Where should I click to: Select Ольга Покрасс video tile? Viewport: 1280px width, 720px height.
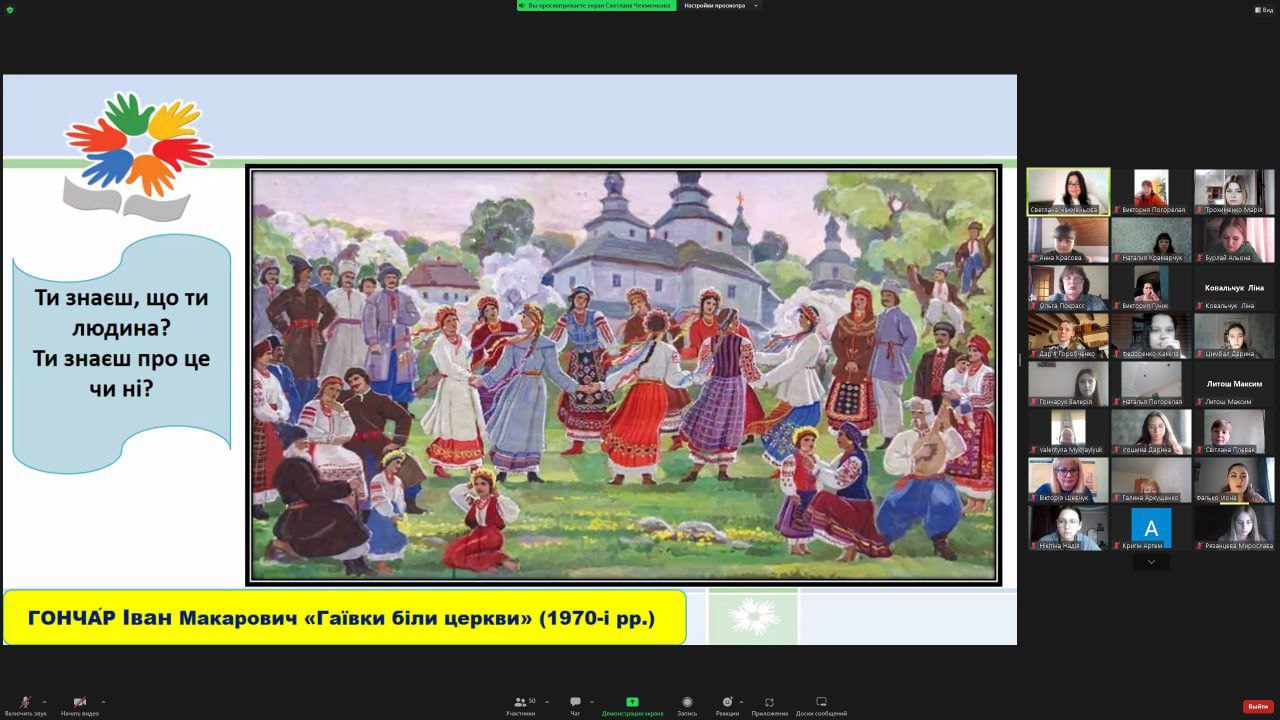(x=1068, y=288)
